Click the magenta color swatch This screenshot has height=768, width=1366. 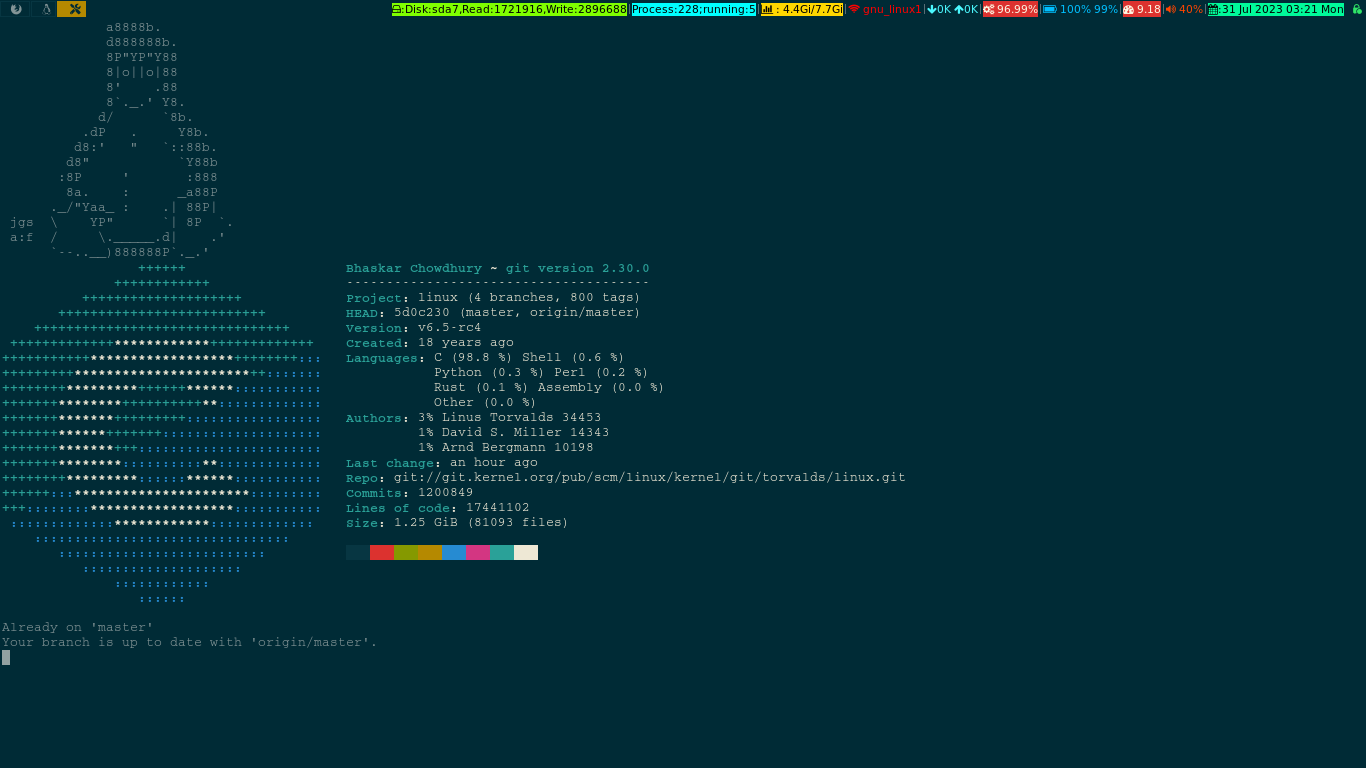478,552
